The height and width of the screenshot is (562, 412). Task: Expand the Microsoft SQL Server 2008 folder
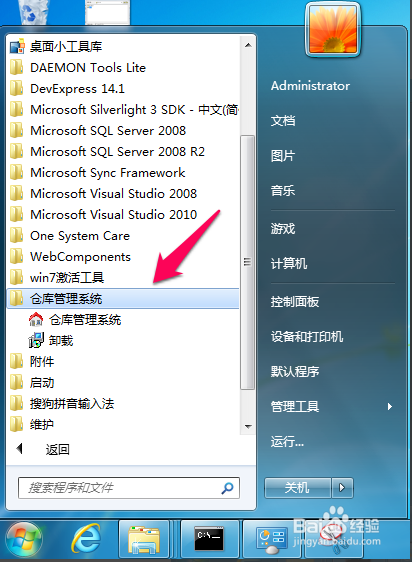coord(123,130)
